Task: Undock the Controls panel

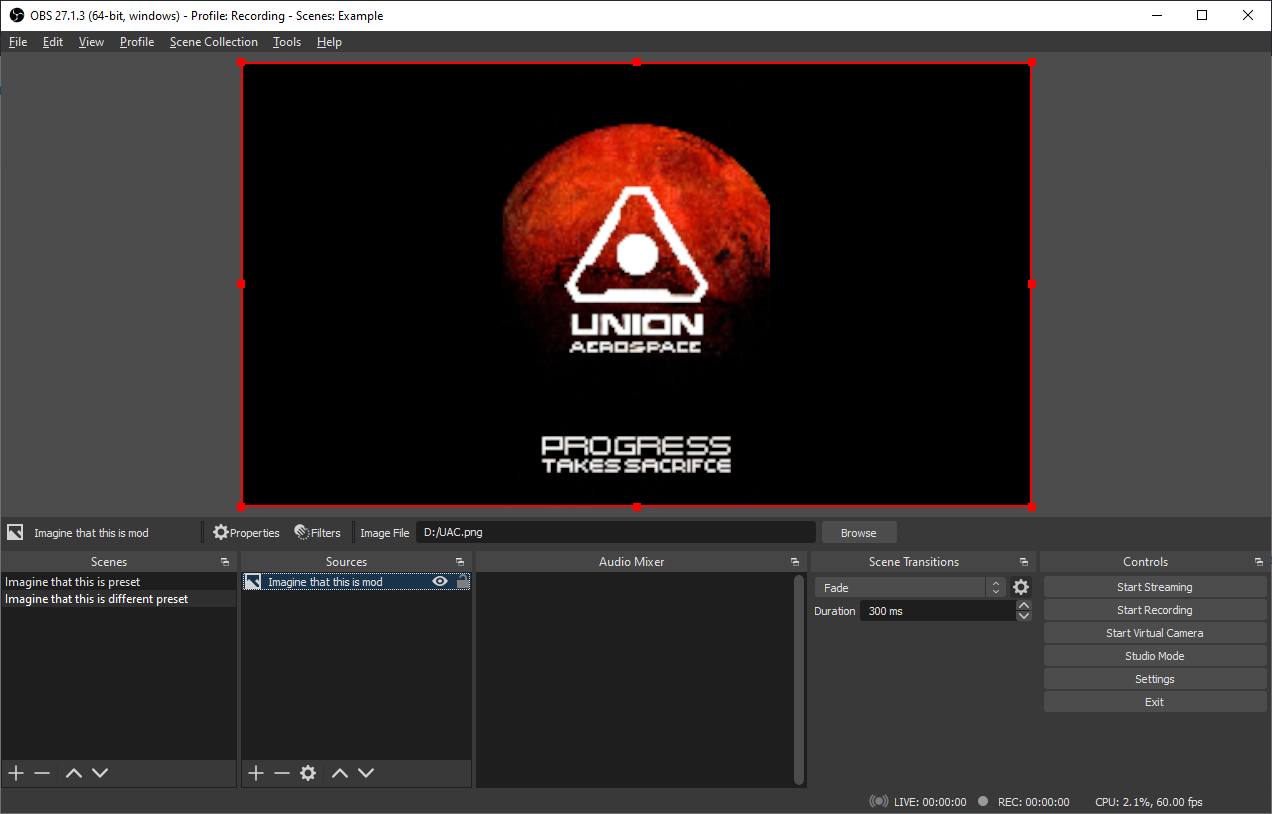Action: 1259,562
